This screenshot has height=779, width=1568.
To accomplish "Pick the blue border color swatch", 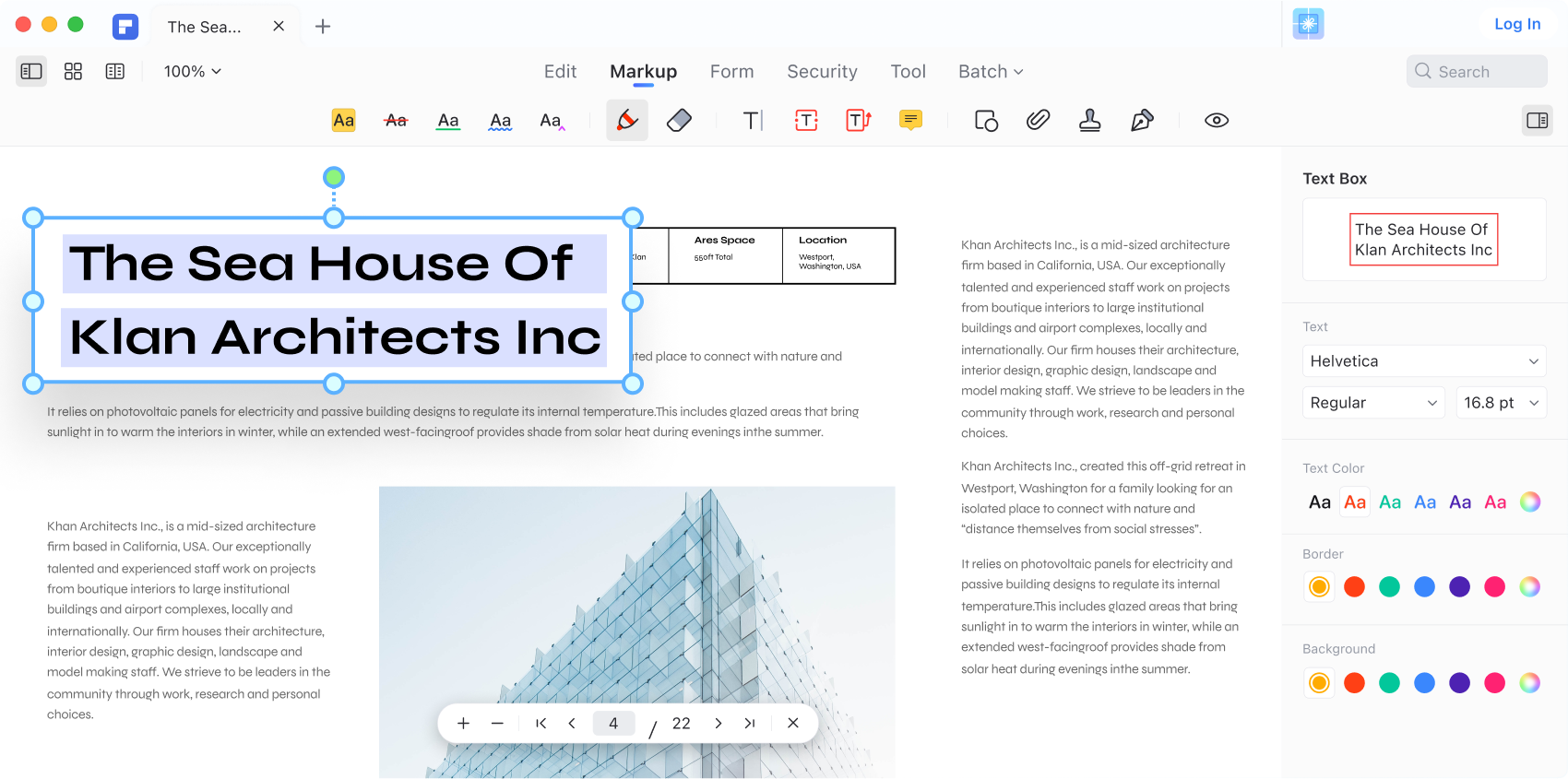I will 1424,587.
